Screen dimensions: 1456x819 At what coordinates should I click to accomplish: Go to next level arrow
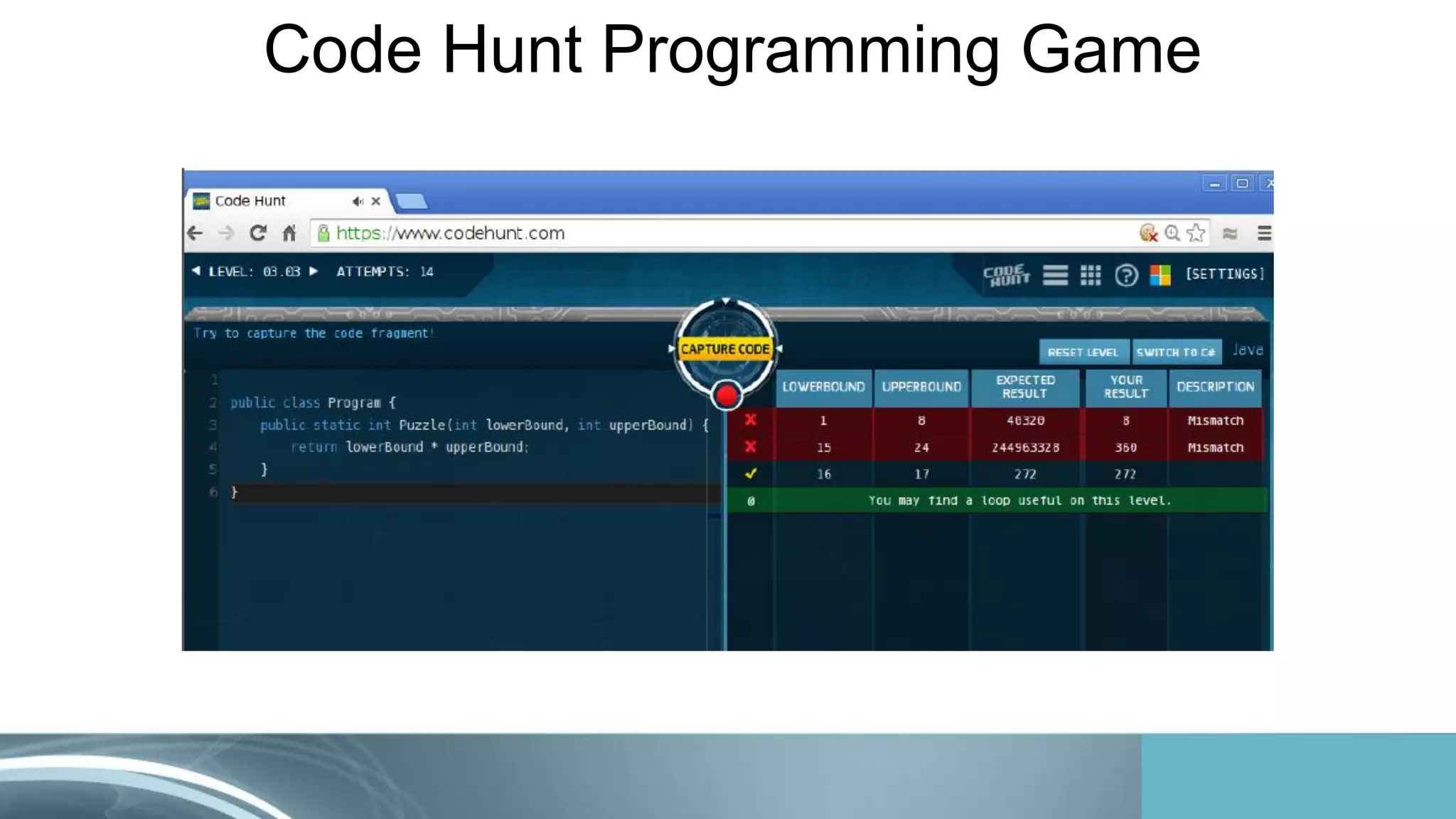tap(314, 271)
